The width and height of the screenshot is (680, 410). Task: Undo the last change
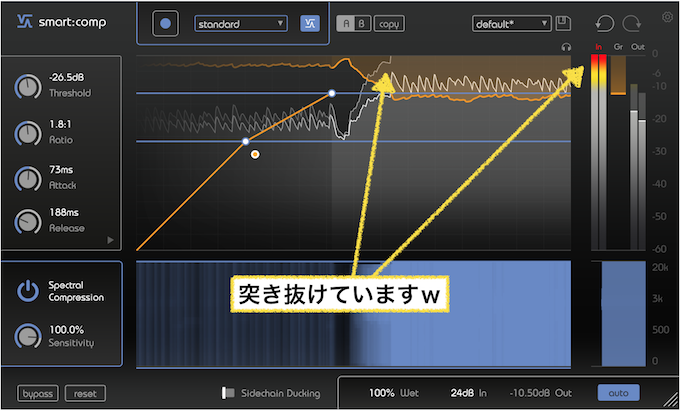tap(605, 23)
